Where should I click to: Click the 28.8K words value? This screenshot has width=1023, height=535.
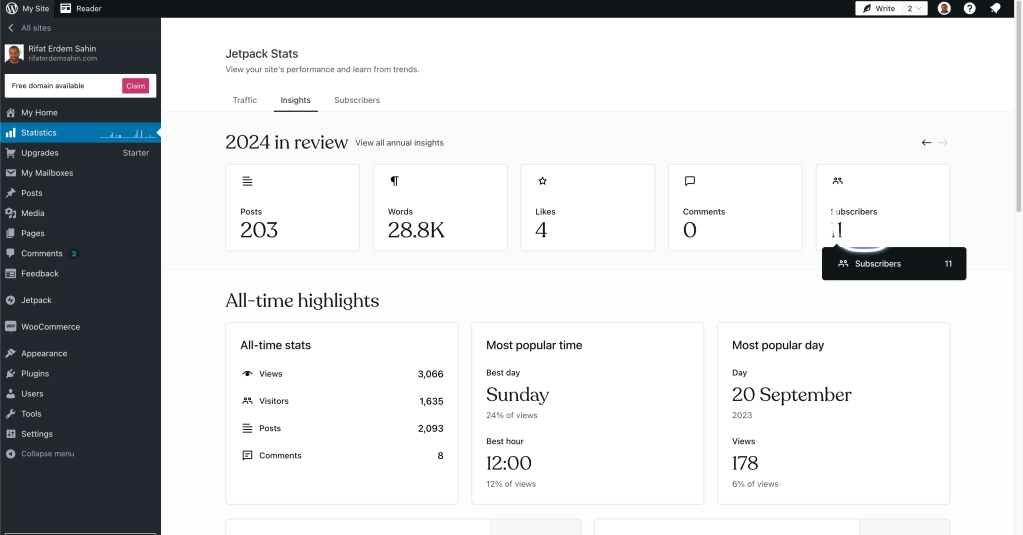point(416,230)
